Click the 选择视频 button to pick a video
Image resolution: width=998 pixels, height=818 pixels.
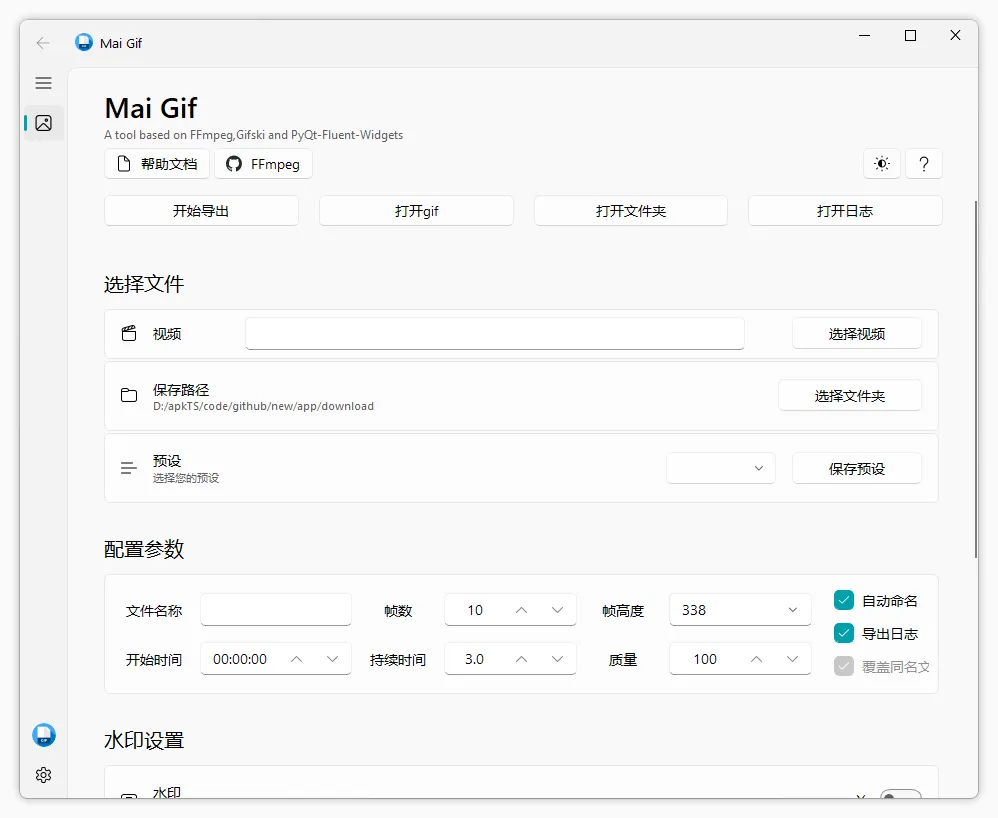click(856, 333)
